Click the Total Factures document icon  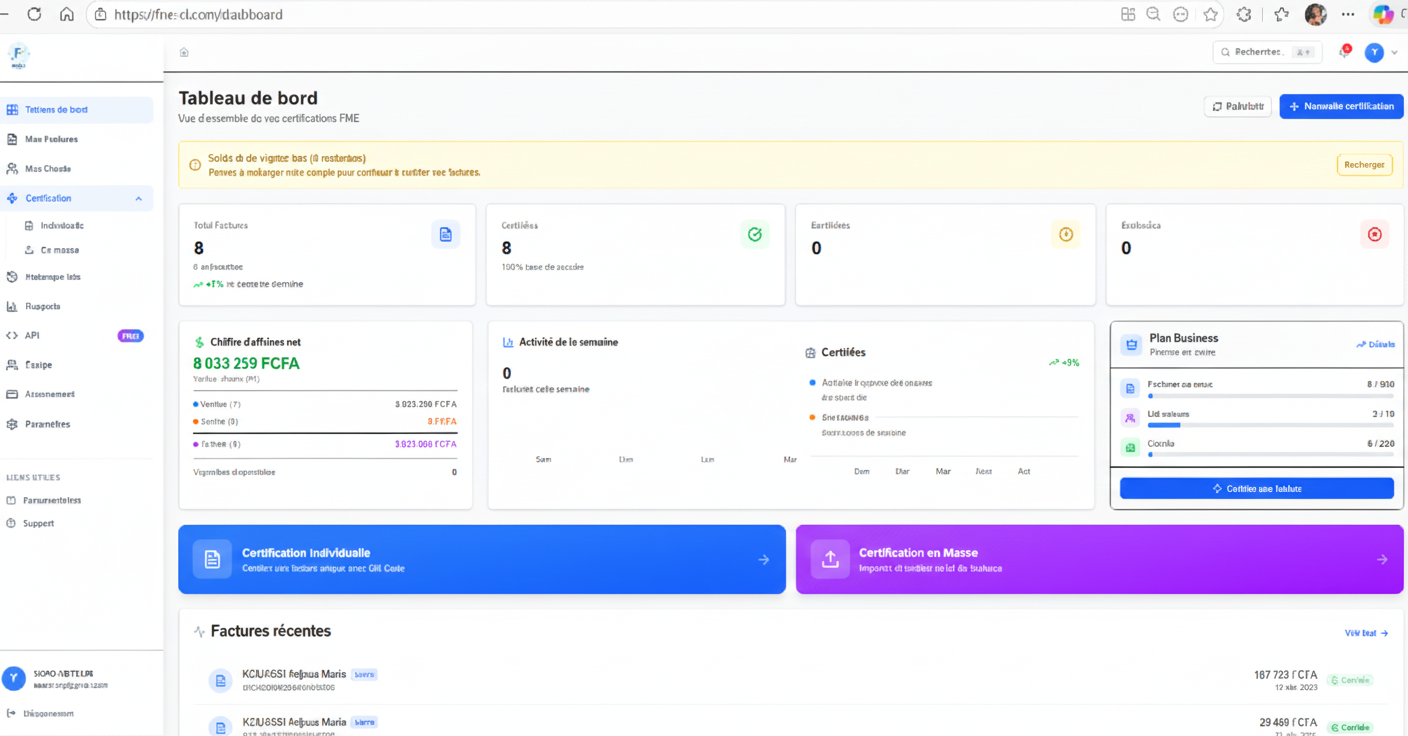point(445,234)
